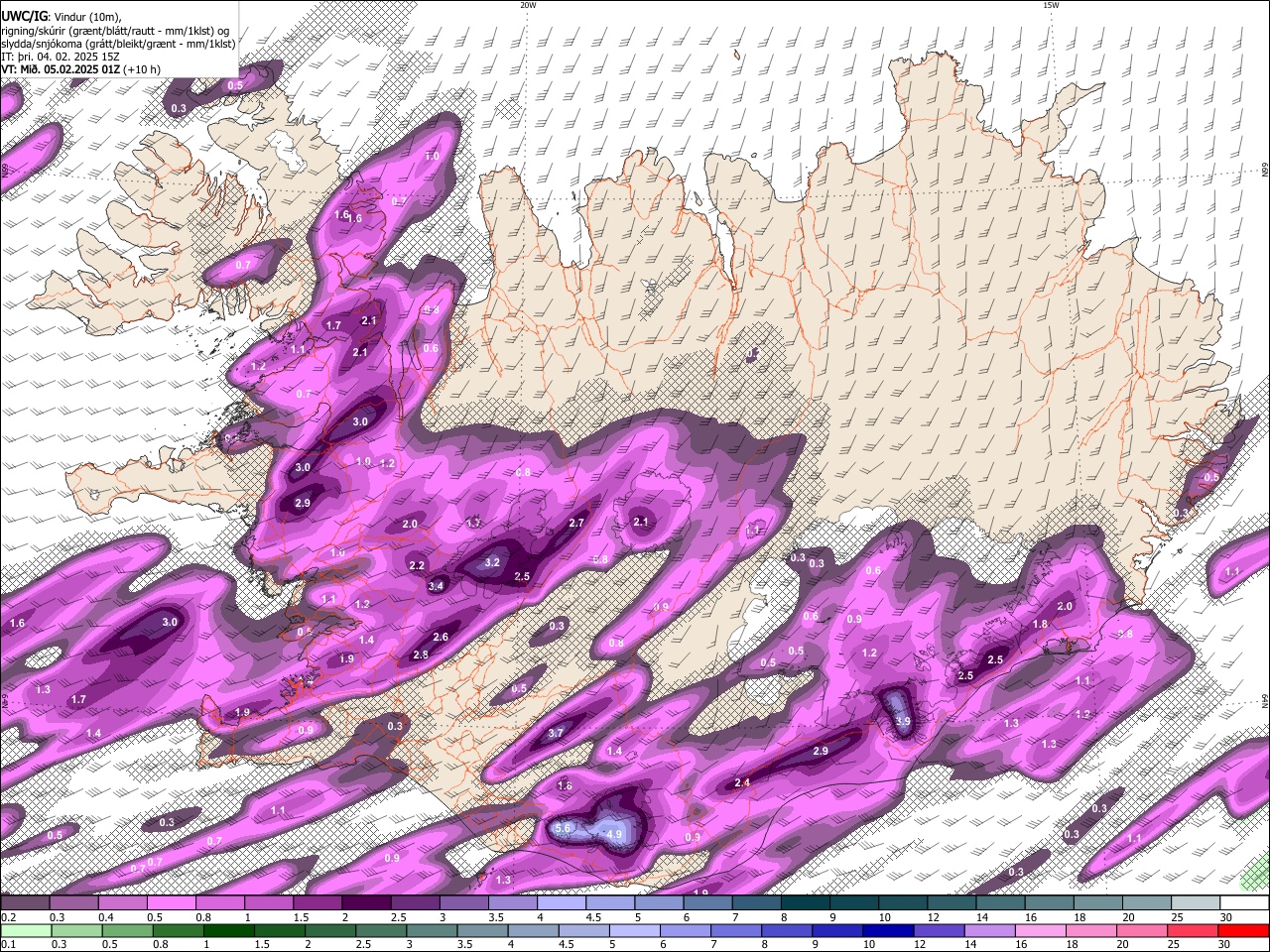
Task: Click the 'UWC/IG: Vindur (10m)' title text
Action: coord(61,17)
